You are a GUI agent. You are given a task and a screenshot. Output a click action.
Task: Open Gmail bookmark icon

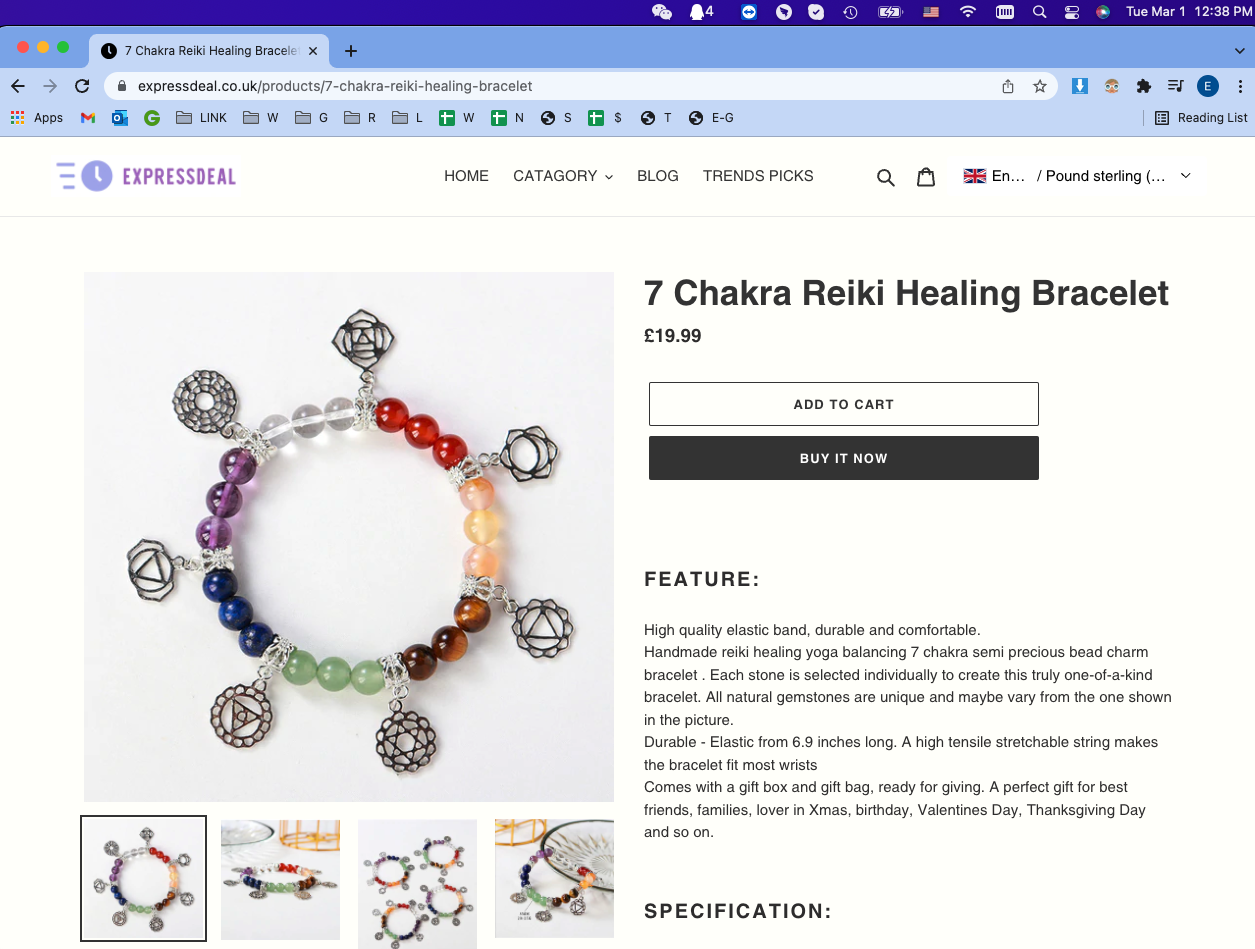[x=88, y=118]
